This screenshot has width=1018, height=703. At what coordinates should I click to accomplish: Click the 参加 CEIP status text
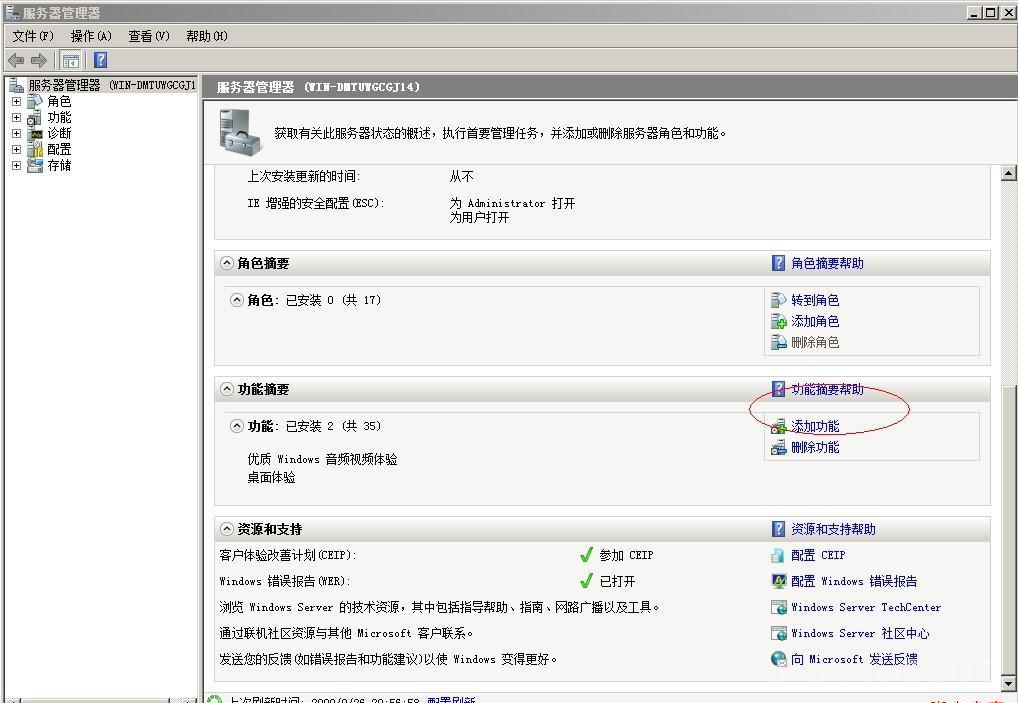click(626, 555)
